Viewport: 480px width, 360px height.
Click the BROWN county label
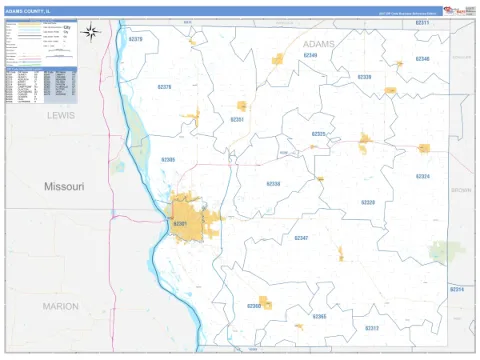461,190
